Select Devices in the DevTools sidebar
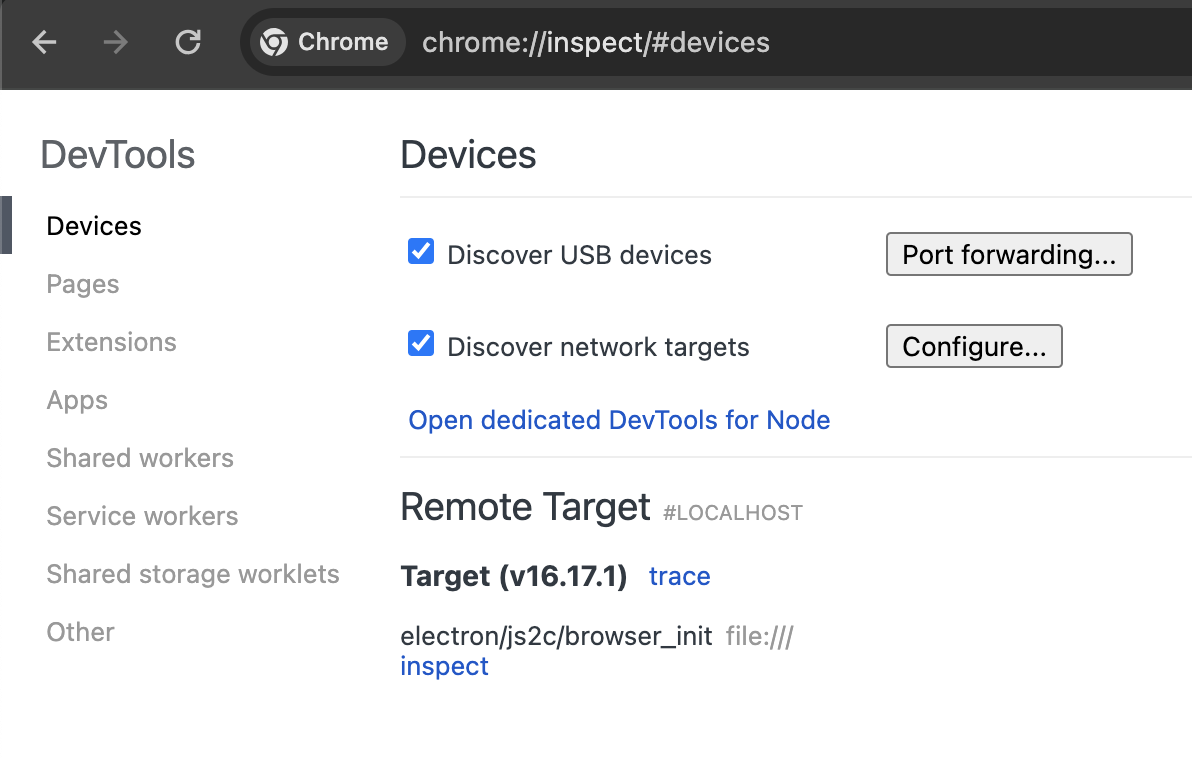Image resolution: width=1192 pixels, height=758 pixels. point(94,226)
